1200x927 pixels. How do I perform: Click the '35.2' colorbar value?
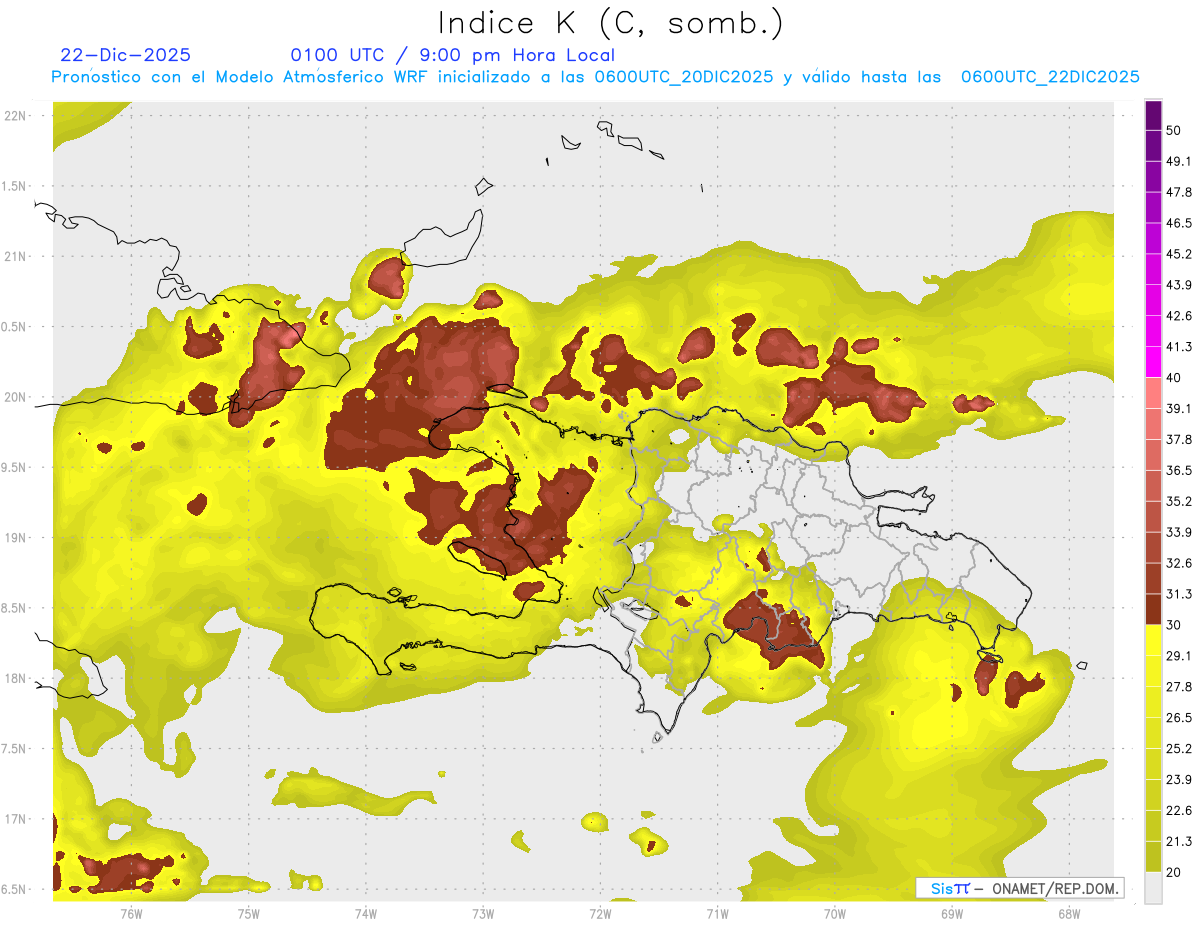pyautogui.click(x=1179, y=502)
